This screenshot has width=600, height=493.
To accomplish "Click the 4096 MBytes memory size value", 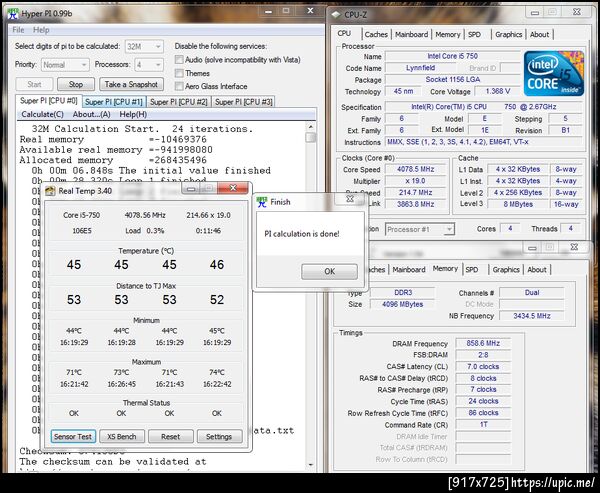I will click(403, 304).
